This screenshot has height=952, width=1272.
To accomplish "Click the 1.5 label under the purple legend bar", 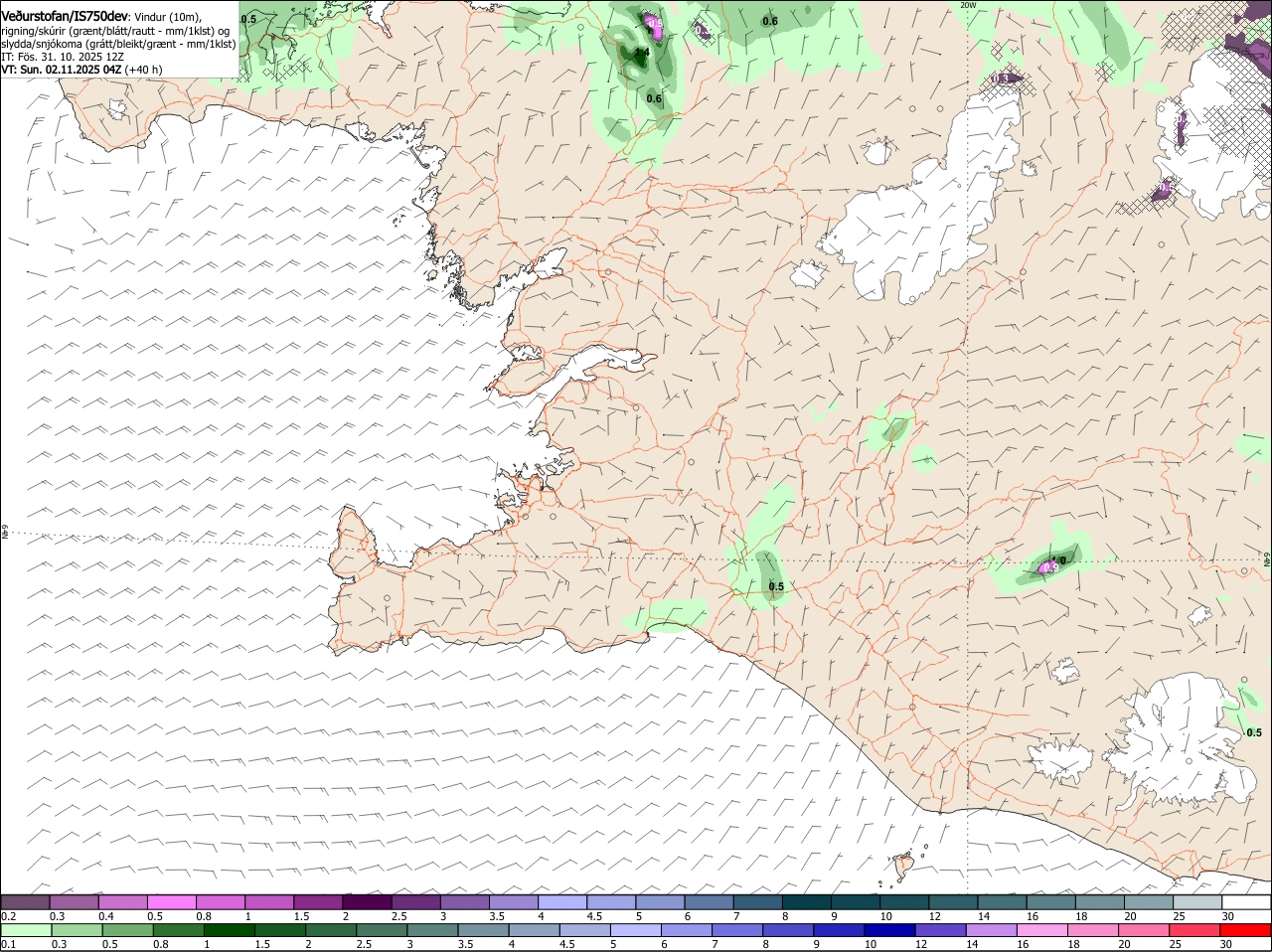I will click(x=301, y=915).
